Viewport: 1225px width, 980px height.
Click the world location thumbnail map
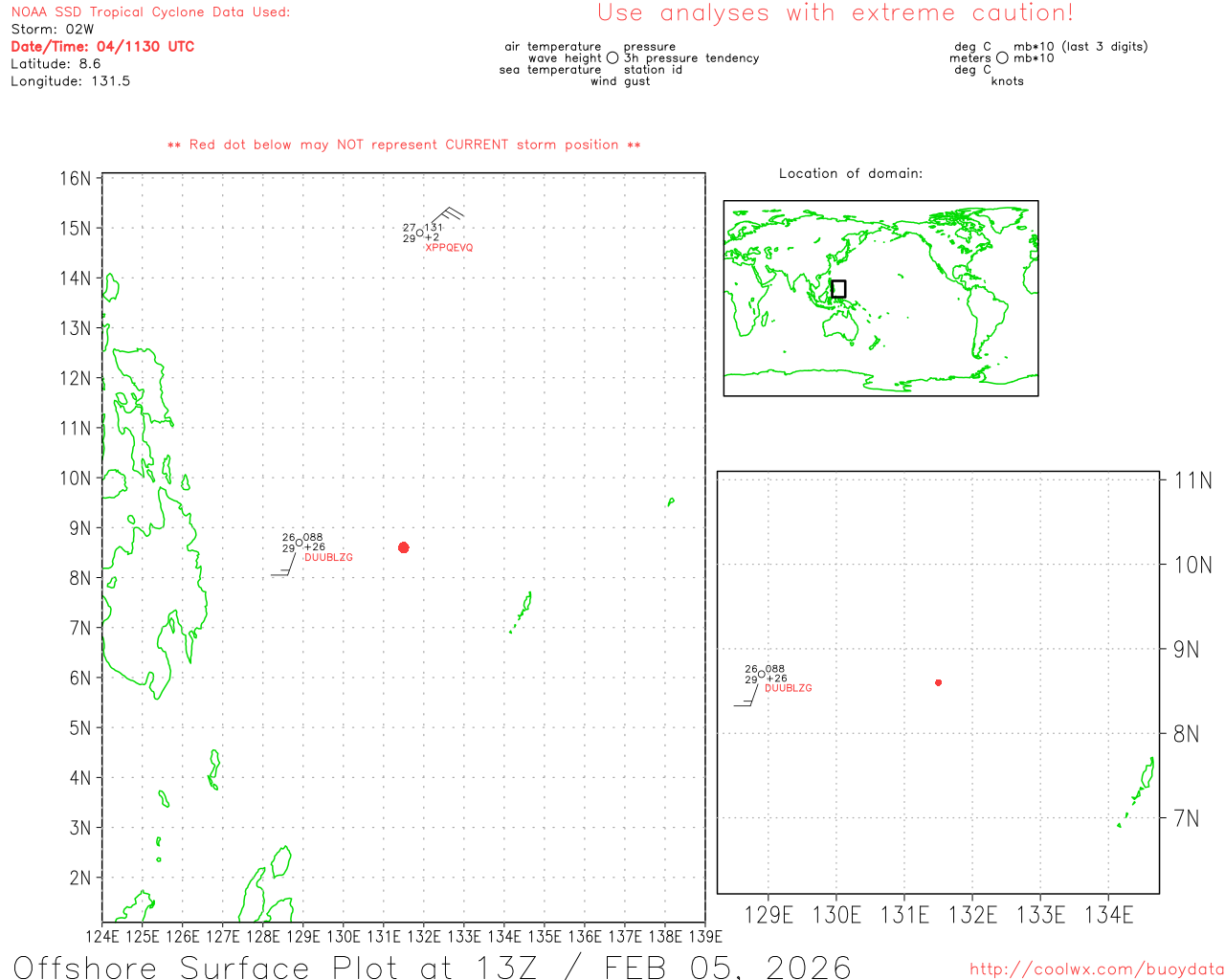coord(880,298)
